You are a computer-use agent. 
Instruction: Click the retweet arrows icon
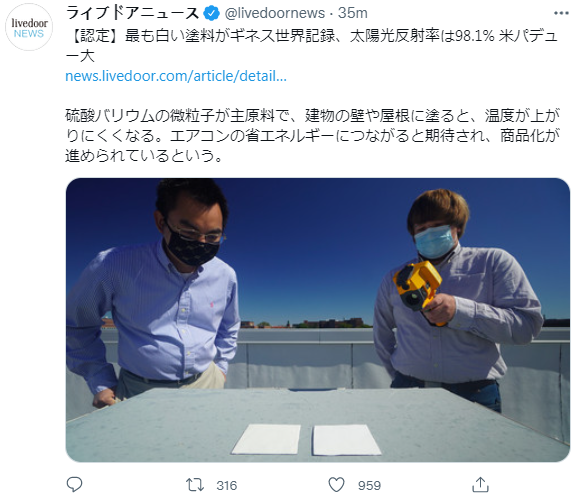point(195,485)
